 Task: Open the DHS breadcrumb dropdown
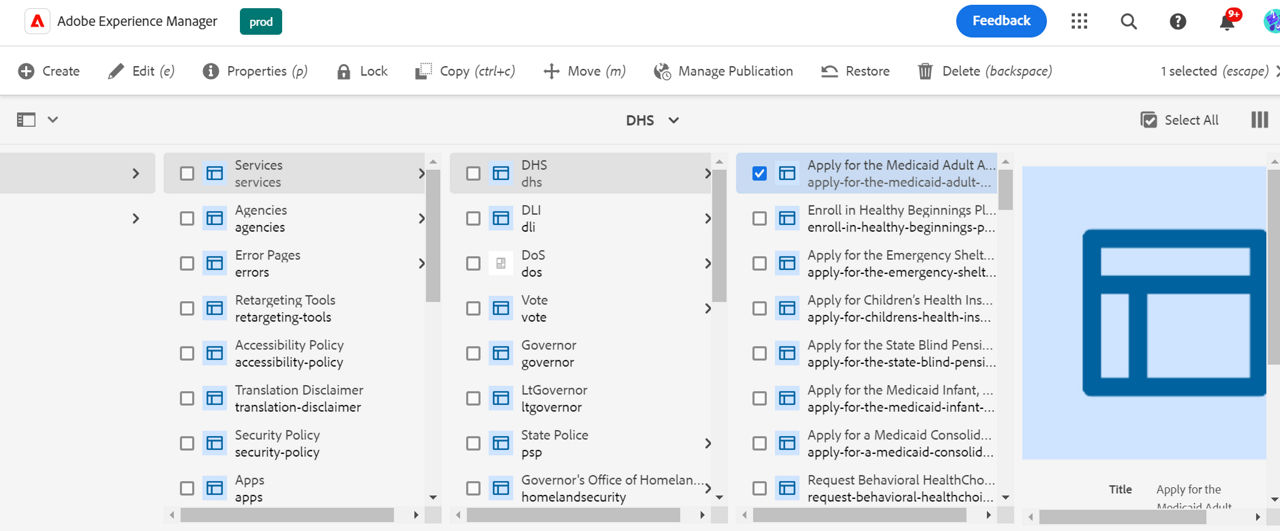point(653,120)
